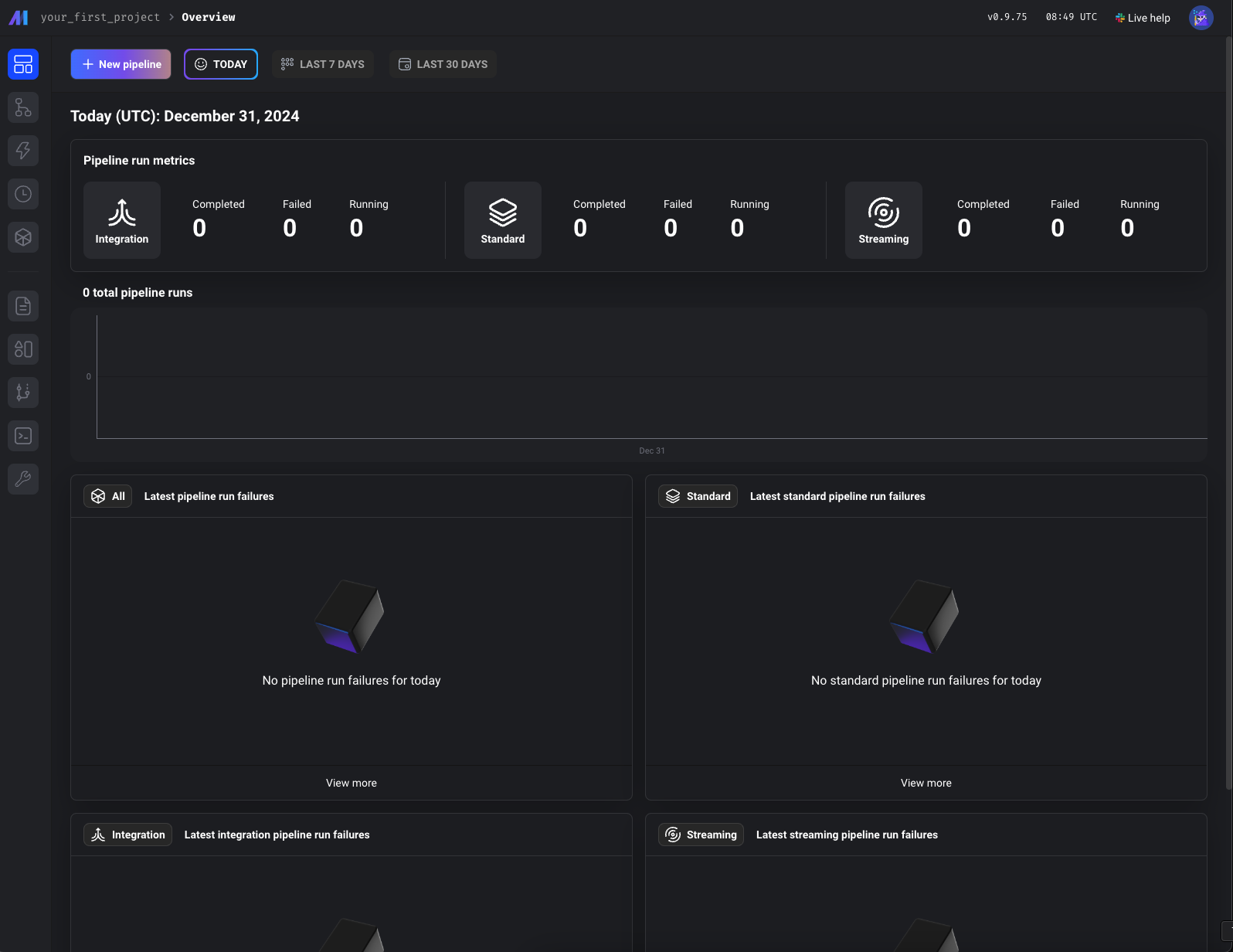
Task: Open the file browser document icon
Action: [x=23, y=306]
